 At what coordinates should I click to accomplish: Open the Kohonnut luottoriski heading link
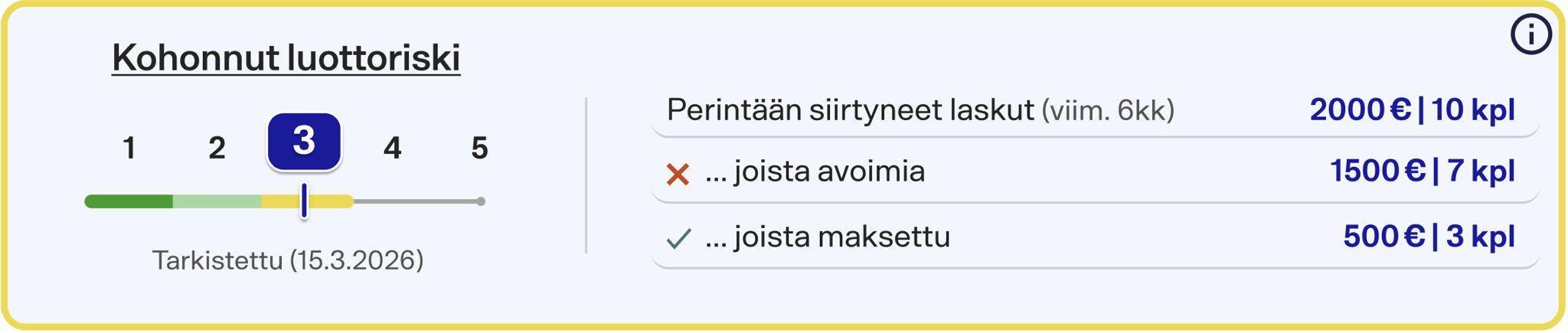[286, 58]
